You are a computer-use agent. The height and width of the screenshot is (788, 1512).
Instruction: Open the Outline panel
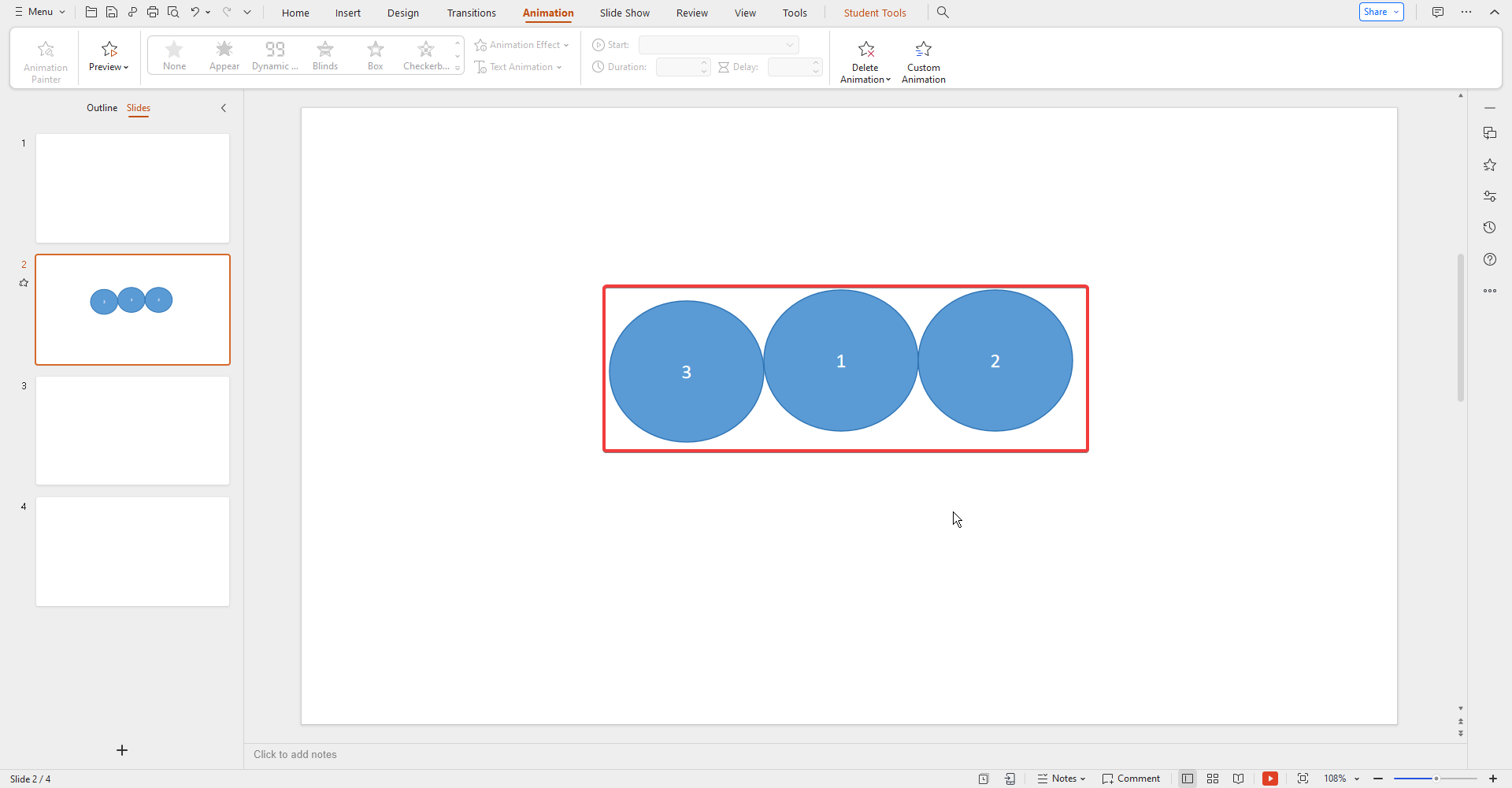(x=102, y=108)
